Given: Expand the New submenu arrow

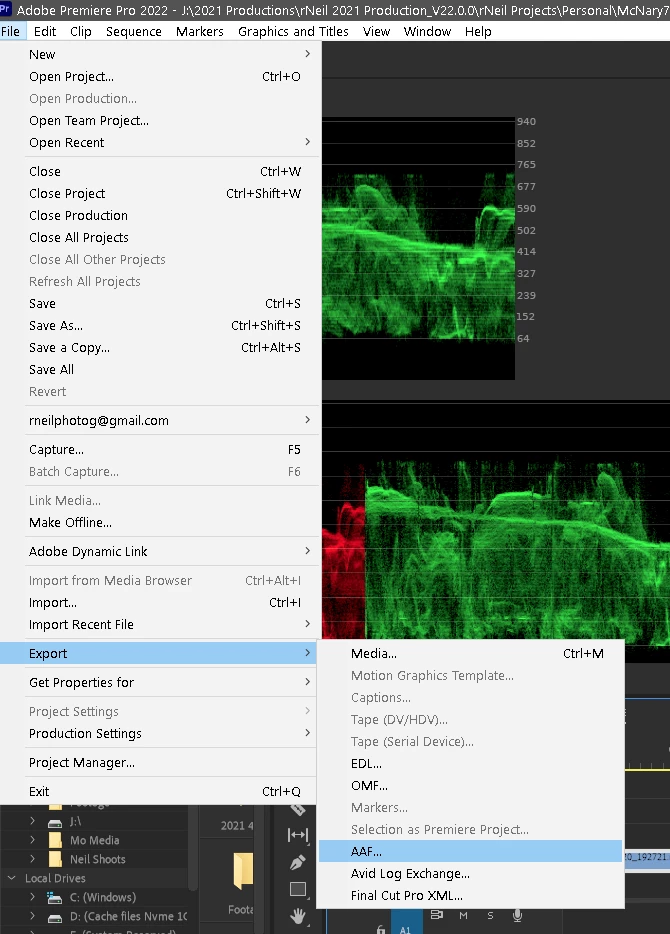Looking at the screenshot, I should (x=307, y=54).
